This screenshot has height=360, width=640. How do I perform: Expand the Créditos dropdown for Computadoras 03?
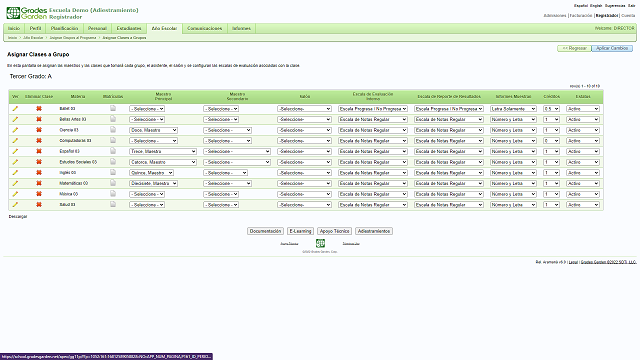[x=551, y=141]
